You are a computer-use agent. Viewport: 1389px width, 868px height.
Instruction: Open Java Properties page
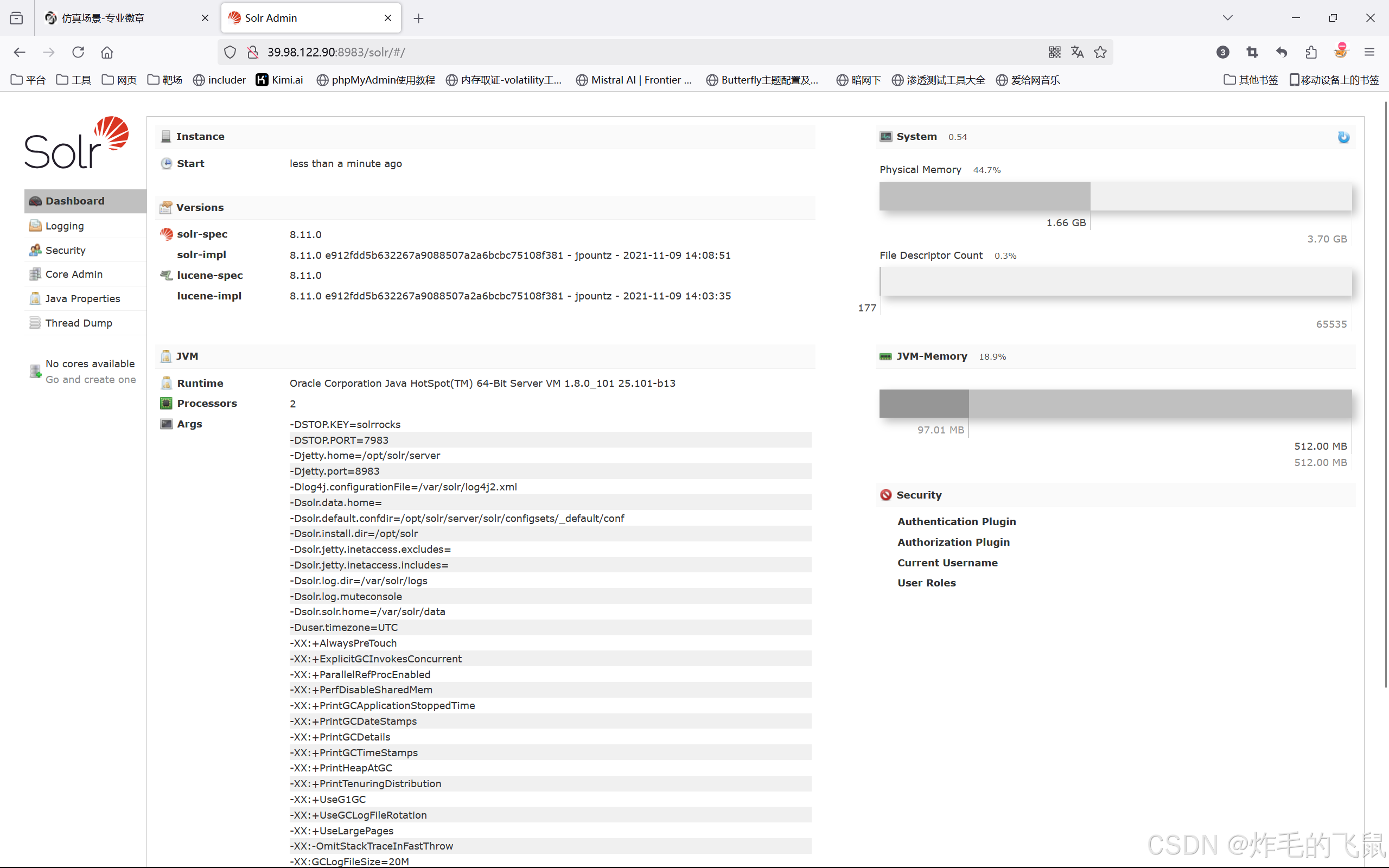point(82,298)
